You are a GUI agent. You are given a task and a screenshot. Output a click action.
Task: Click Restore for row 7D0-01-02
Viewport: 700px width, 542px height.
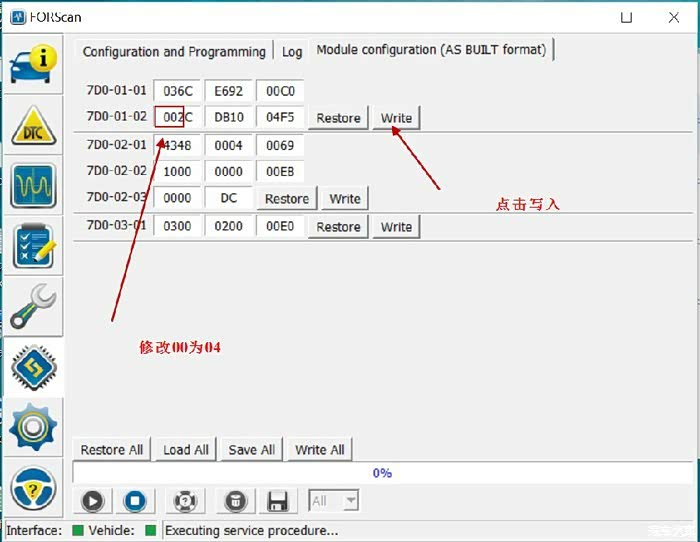338,118
